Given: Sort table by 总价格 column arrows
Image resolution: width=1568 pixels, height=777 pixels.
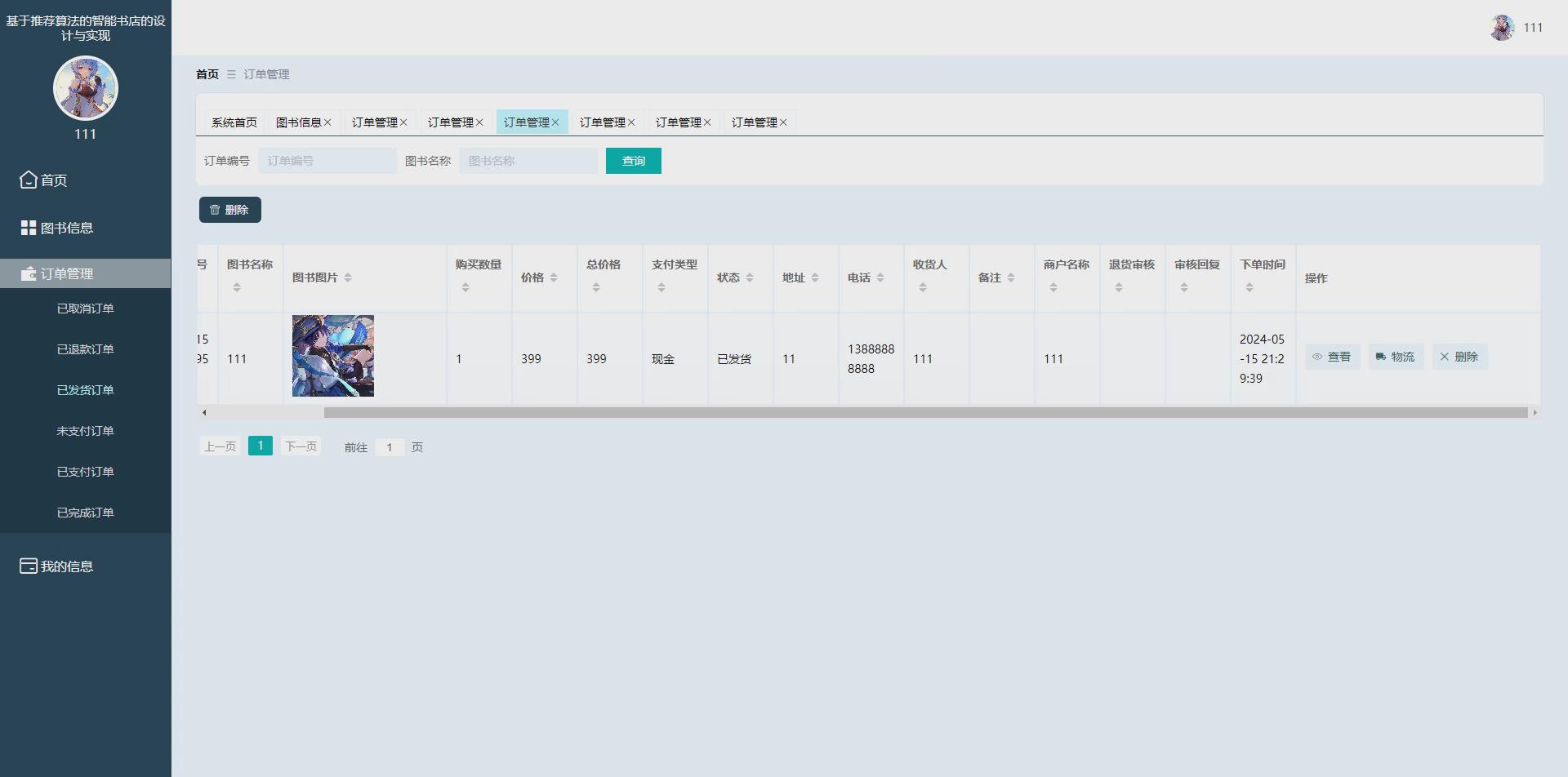Looking at the screenshot, I should [x=596, y=287].
